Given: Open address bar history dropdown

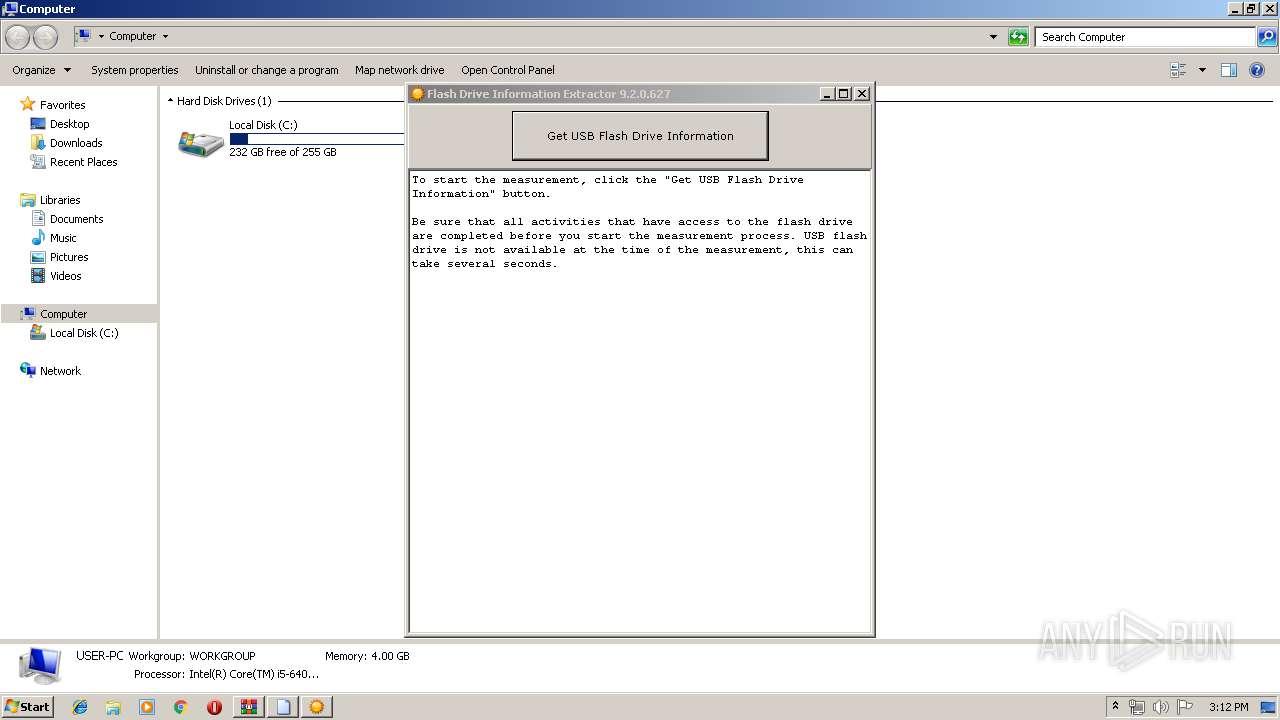Looking at the screenshot, I should [993, 37].
